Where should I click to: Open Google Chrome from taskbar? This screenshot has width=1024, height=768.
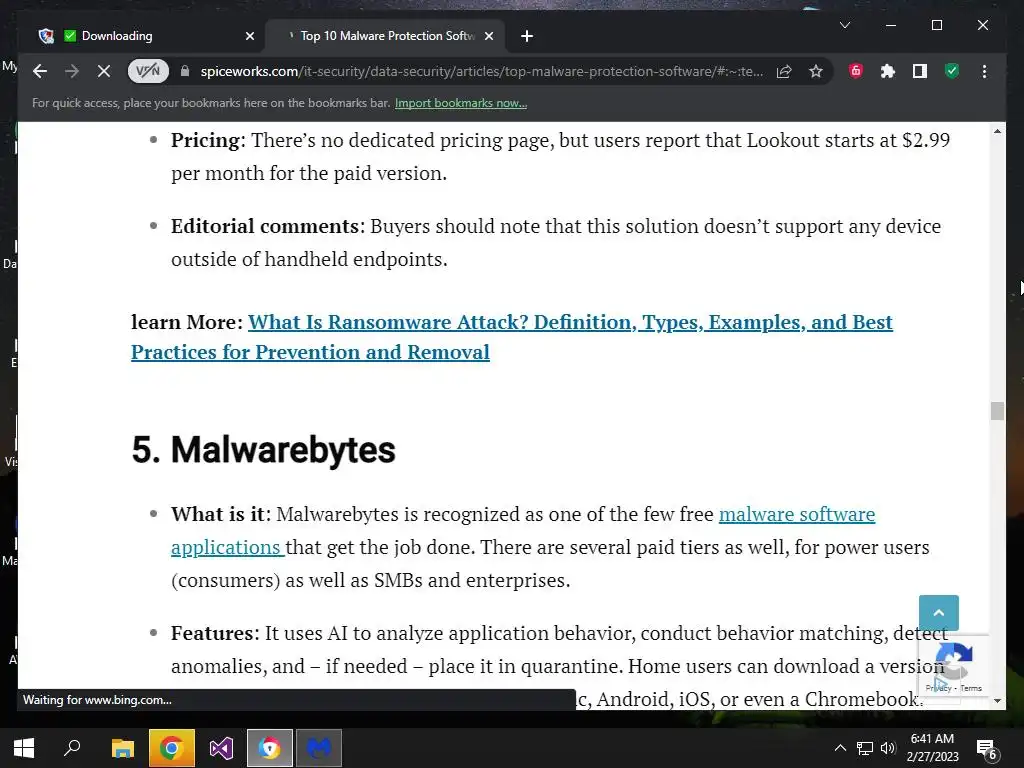click(x=172, y=748)
